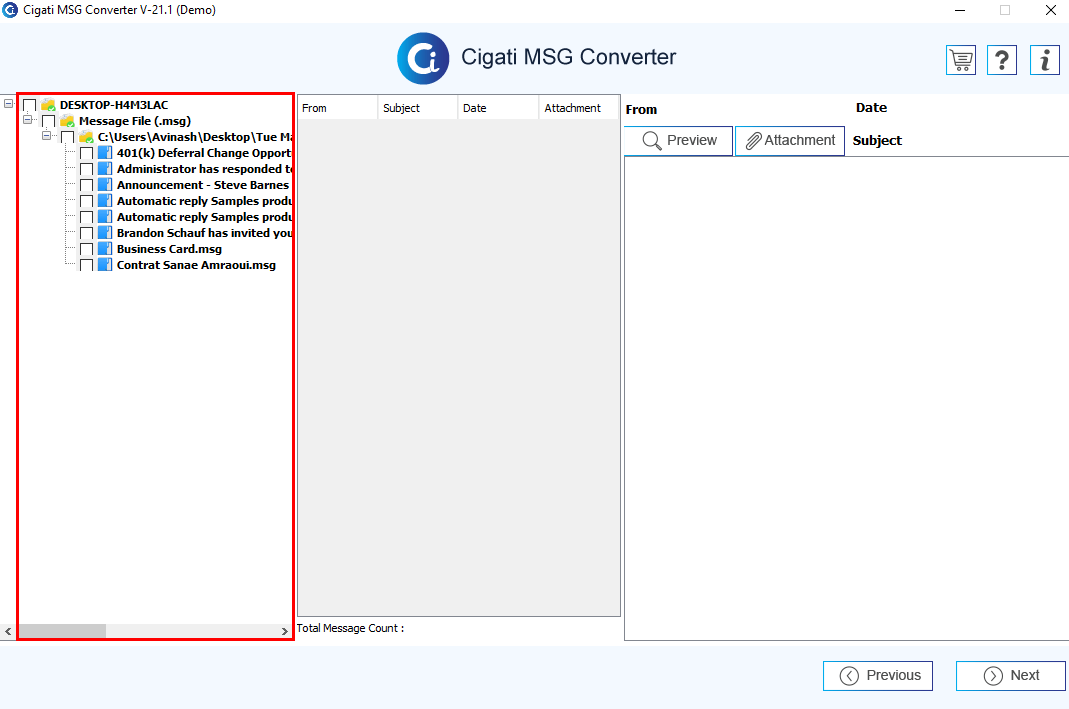Click the Cigati logo in the header

click(x=423, y=59)
